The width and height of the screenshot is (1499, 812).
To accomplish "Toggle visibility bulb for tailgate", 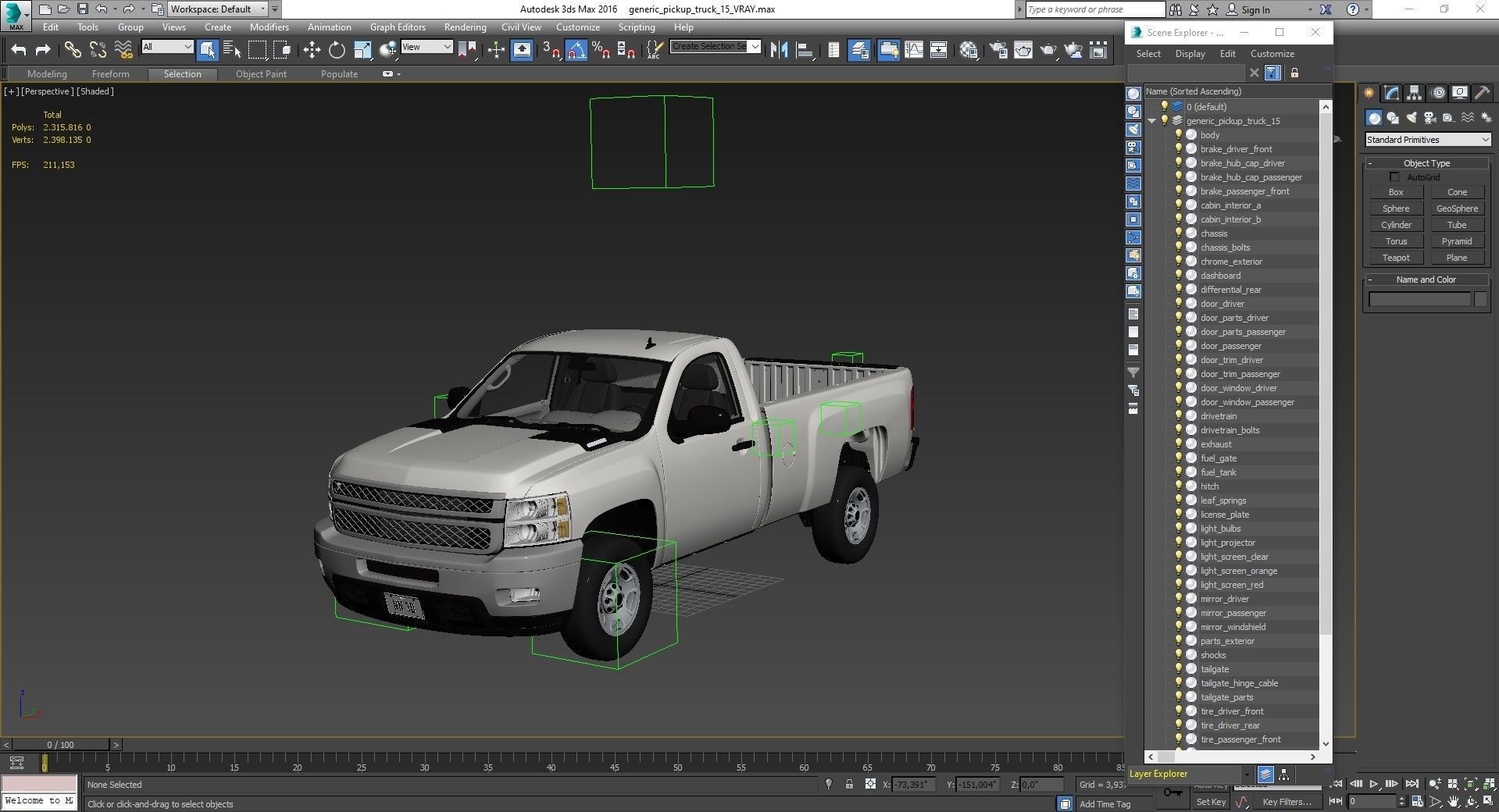I will click(x=1179, y=669).
